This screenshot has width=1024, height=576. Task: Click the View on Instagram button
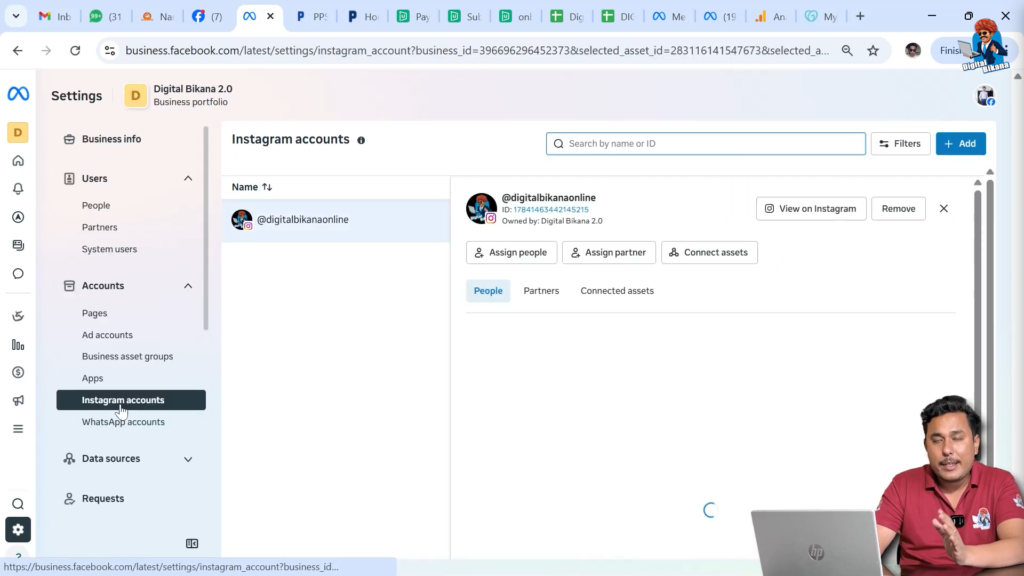pos(810,208)
